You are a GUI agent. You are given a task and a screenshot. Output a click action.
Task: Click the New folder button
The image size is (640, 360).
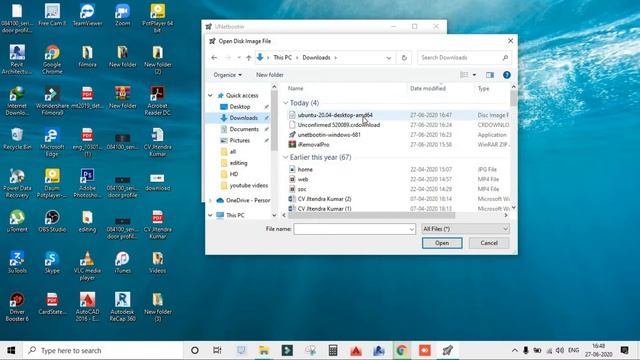[x=270, y=75]
